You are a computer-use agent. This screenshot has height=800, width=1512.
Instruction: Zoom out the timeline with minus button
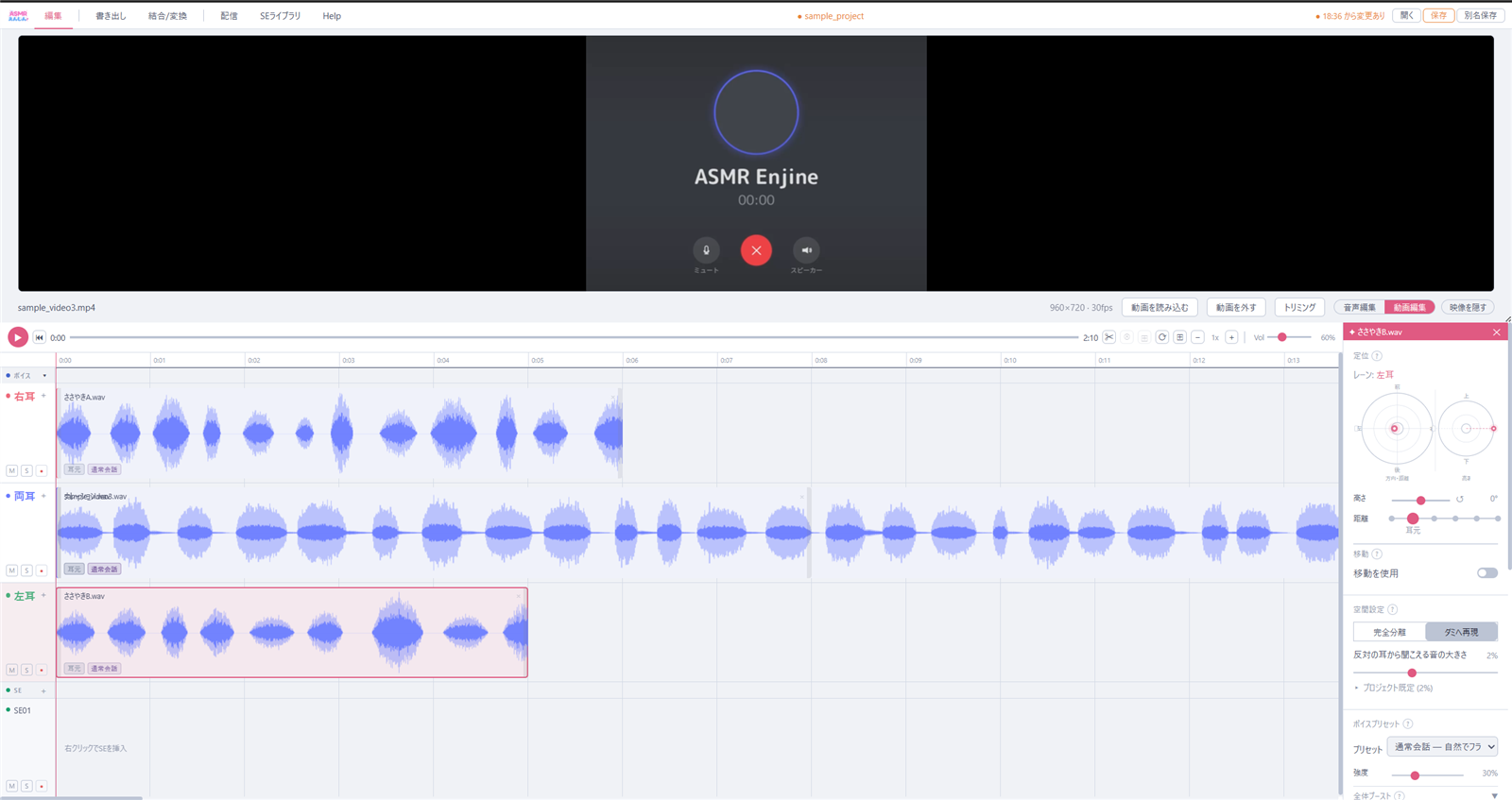[x=1197, y=337]
